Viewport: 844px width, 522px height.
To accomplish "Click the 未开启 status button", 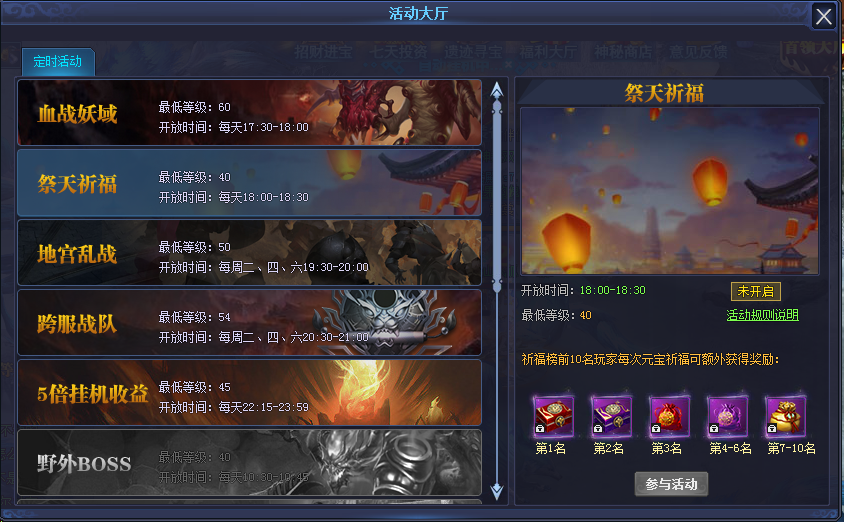I will [x=756, y=292].
